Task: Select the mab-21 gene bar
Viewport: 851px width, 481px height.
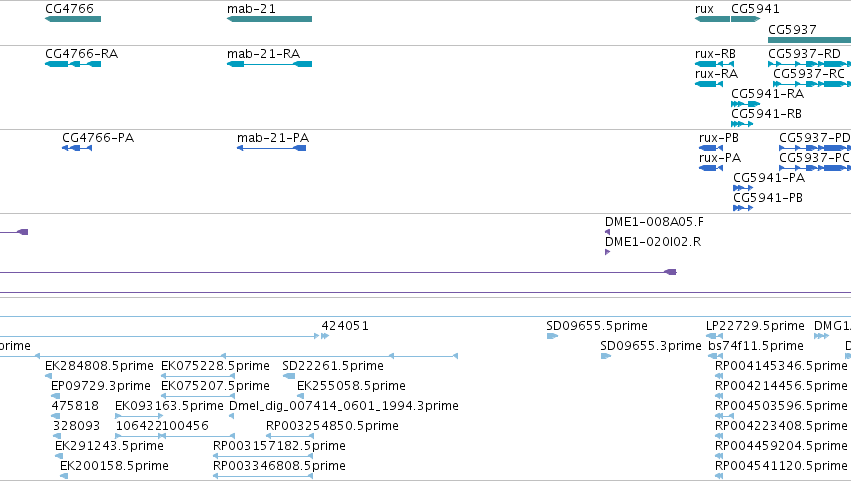Action: [x=269, y=19]
